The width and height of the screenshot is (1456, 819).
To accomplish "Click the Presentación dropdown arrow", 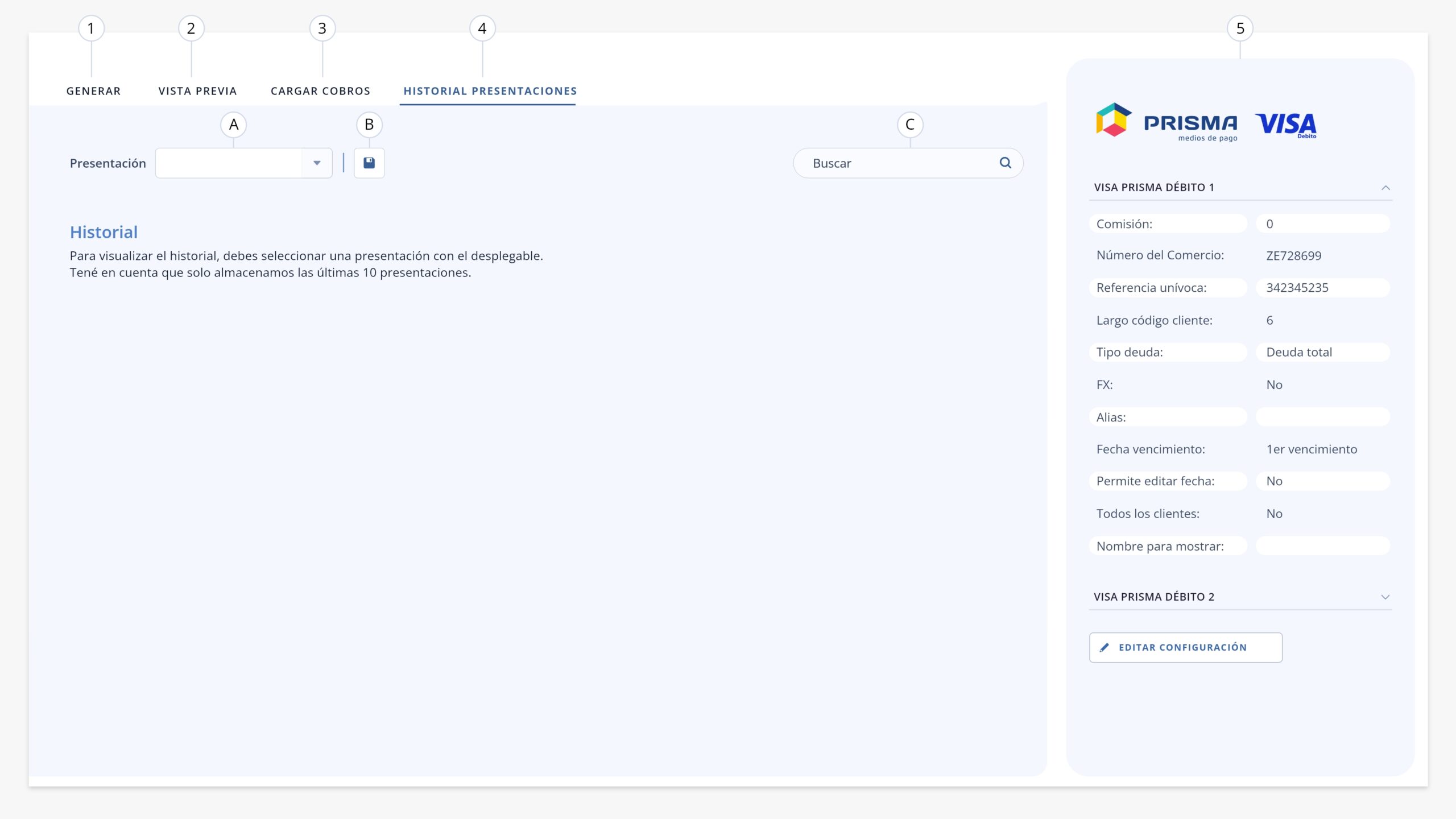I will [x=317, y=163].
